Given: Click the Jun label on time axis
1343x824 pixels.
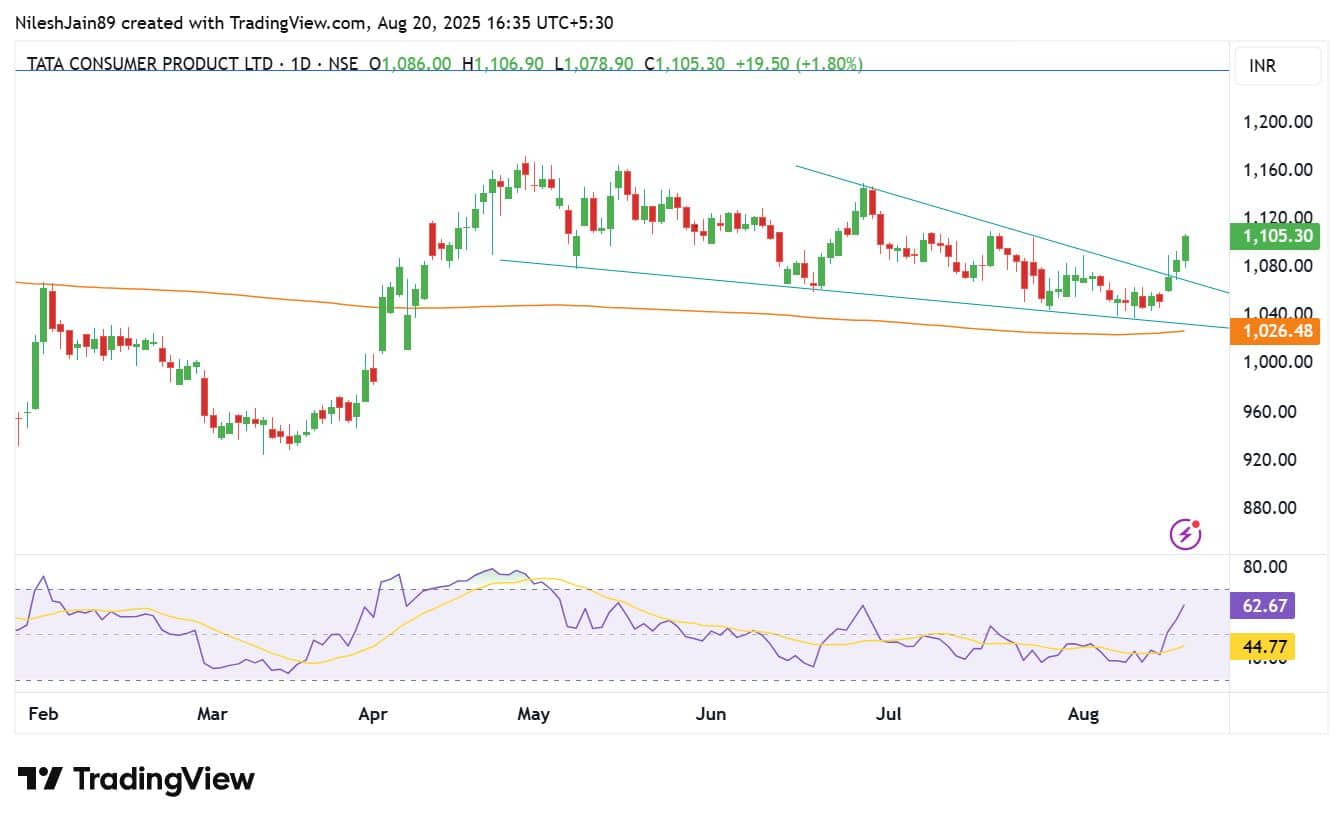Looking at the screenshot, I should point(710,714).
